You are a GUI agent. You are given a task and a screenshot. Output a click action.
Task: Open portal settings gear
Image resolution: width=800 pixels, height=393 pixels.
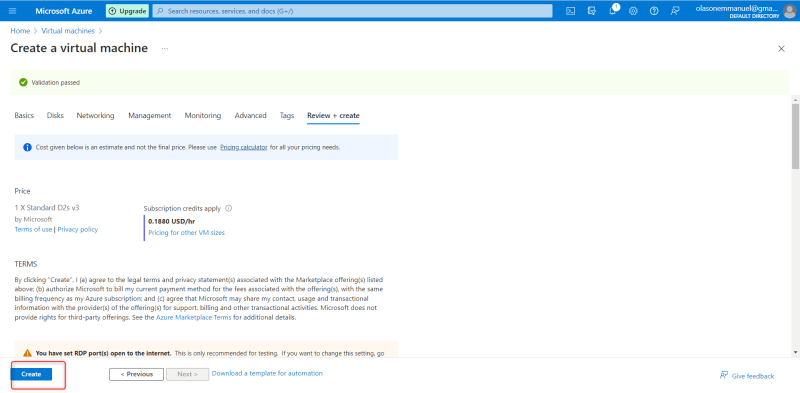(633, 11)
